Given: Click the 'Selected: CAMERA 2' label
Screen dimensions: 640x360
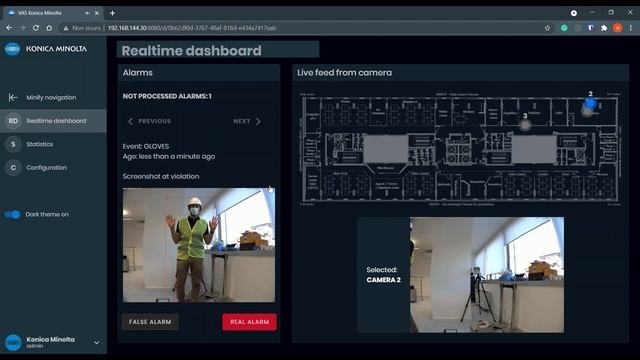Looking at the screenshot, I should tap(383, 275).
